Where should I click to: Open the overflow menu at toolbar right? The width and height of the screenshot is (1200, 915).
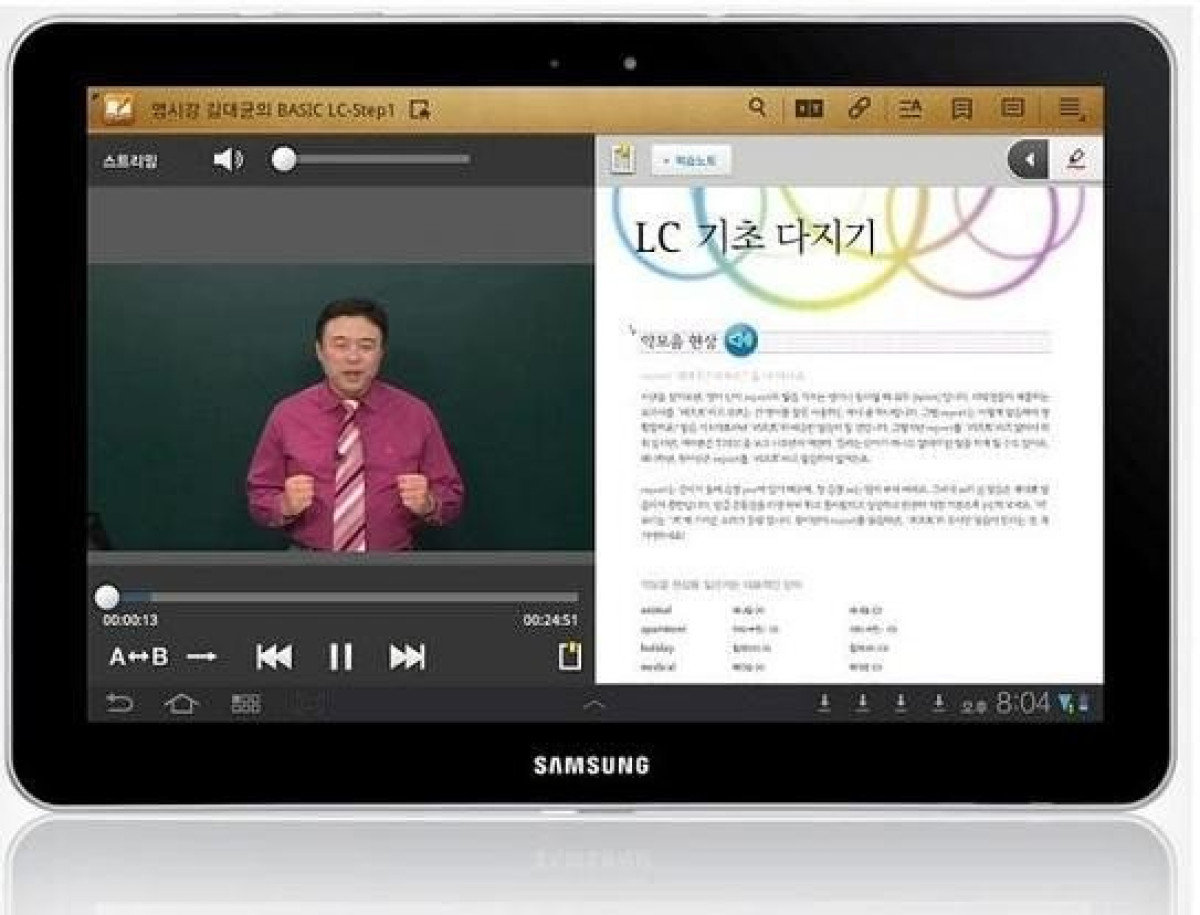click(1071, 109)
